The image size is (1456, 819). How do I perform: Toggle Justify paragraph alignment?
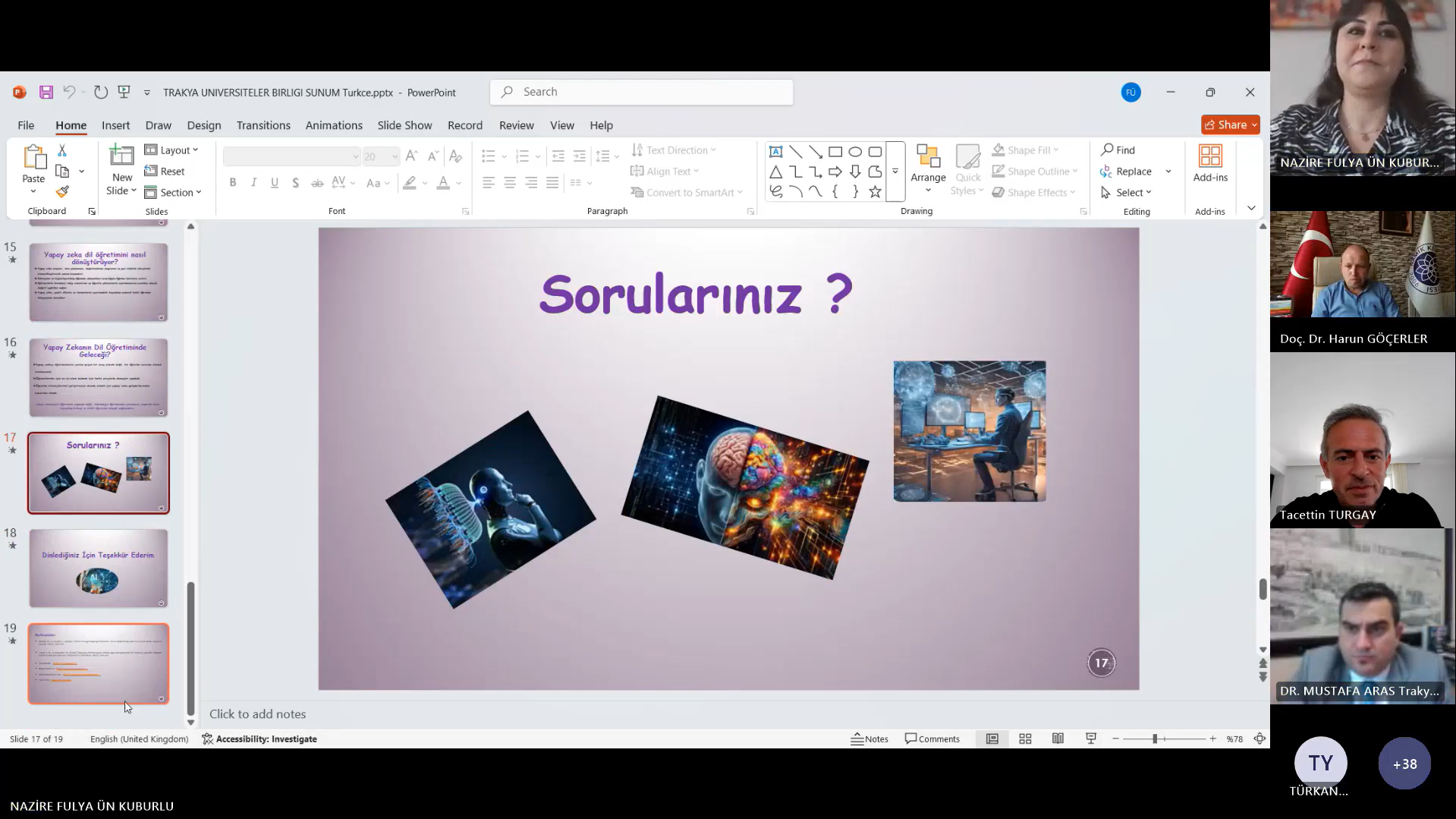[552, 182]
